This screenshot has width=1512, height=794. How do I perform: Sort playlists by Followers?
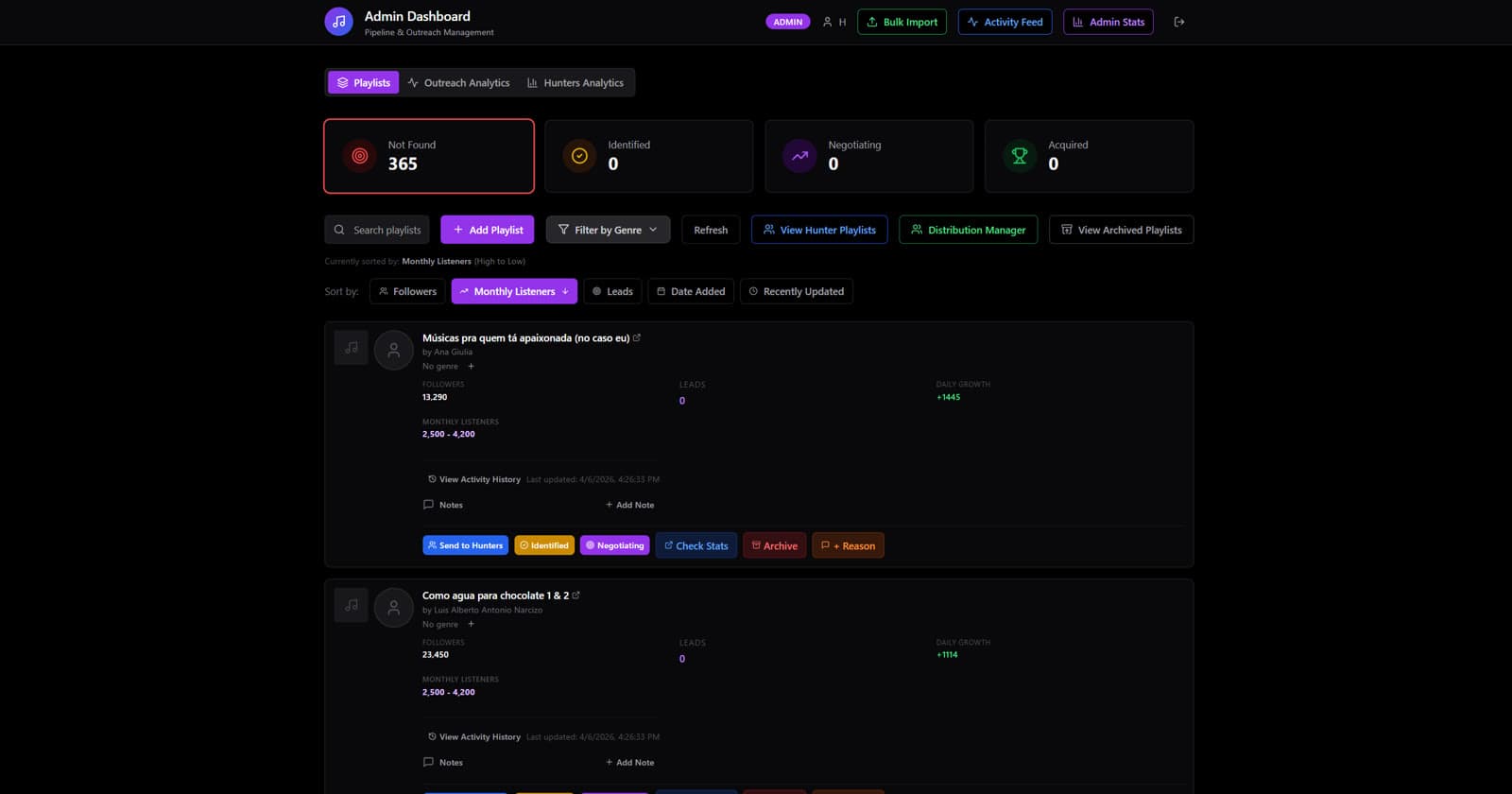407,291
